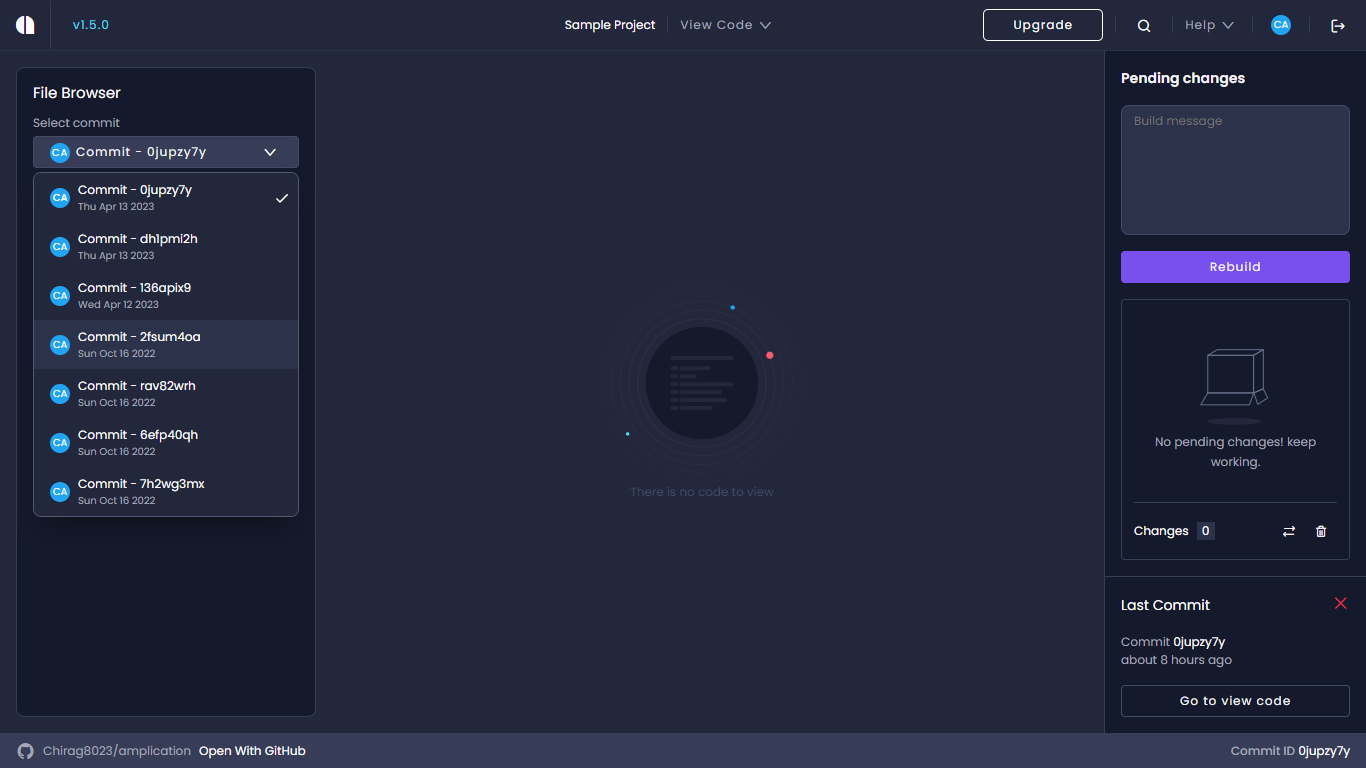This screenshot has width=1366, height=768.
Task: Open the search icon in top bar
Action: pyautogui.click(x=1143, y=24)
